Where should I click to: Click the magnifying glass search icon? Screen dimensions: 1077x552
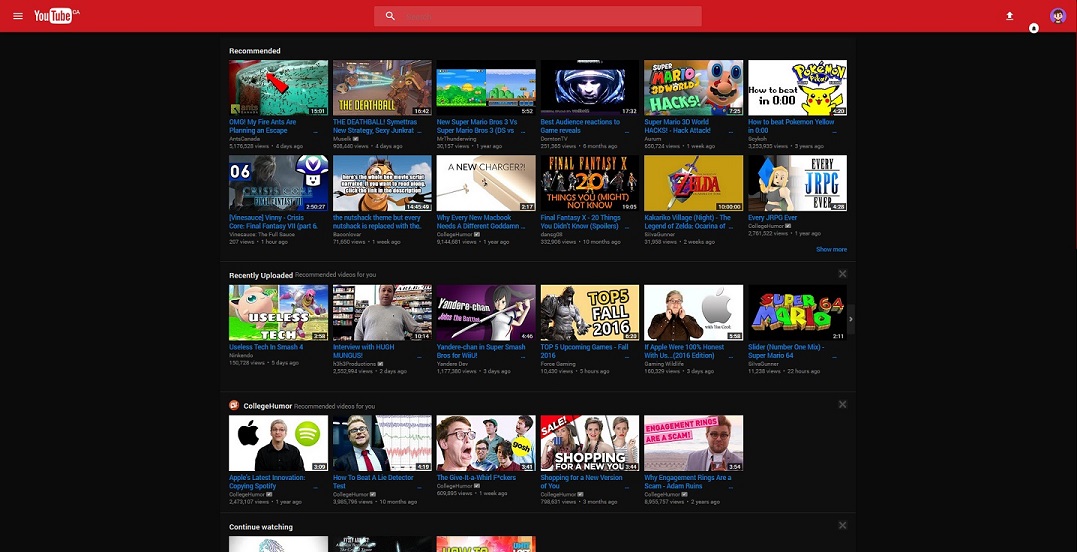390,16
